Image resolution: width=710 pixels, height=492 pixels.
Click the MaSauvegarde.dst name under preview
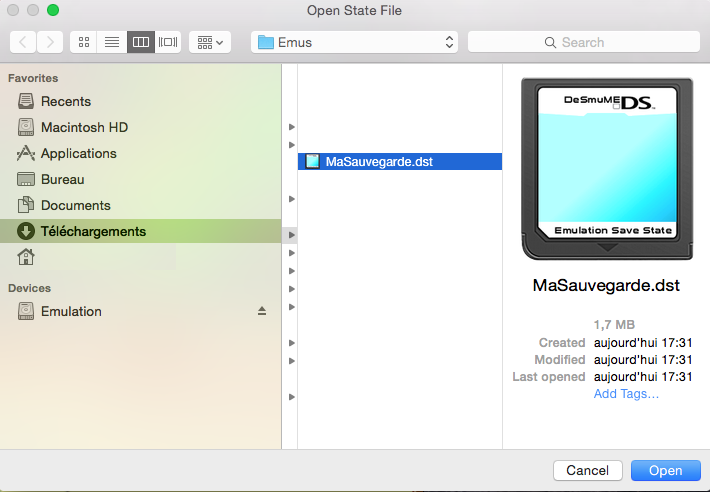(x=606, y=285)
